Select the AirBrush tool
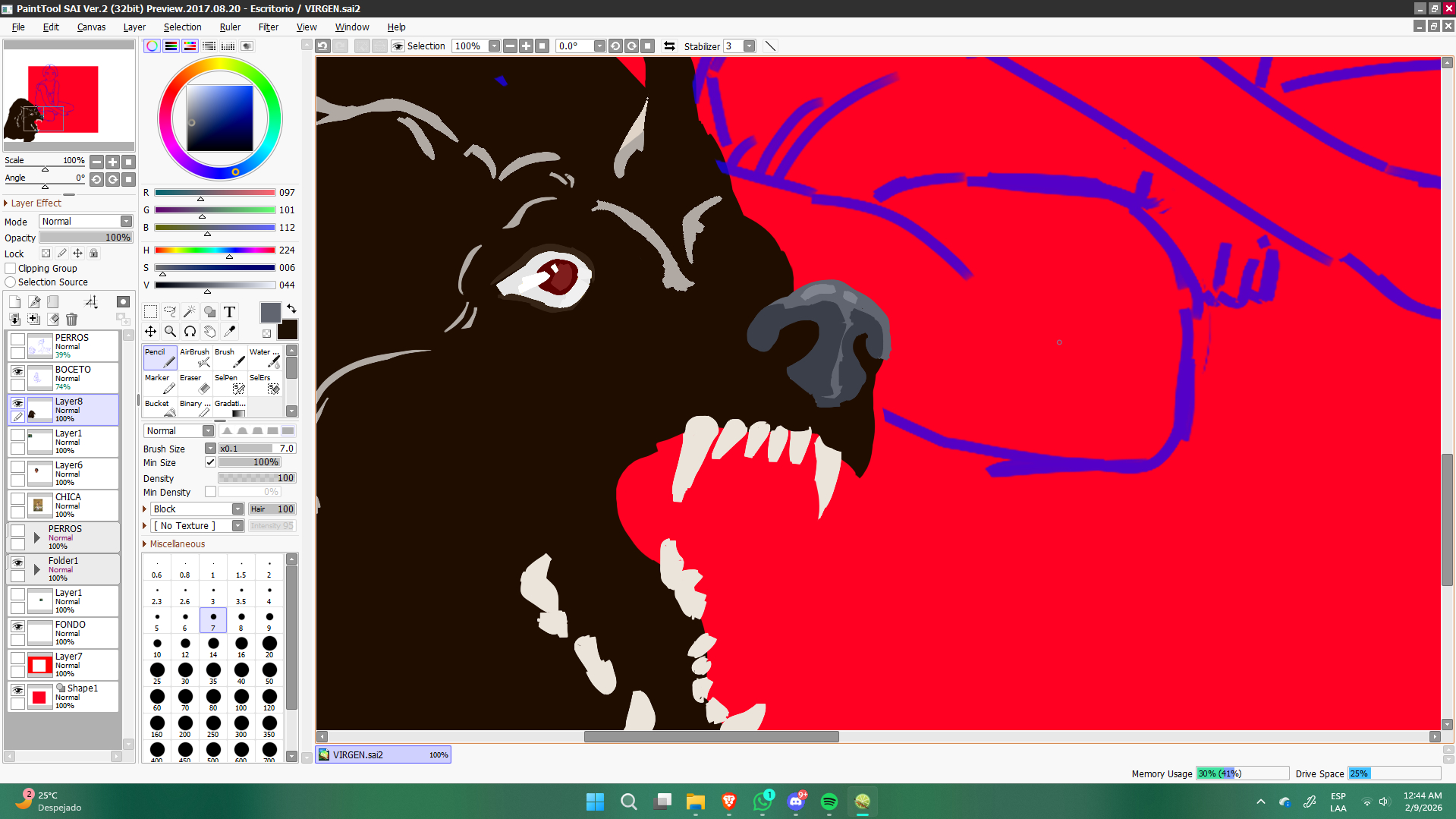 pos(195,358)
